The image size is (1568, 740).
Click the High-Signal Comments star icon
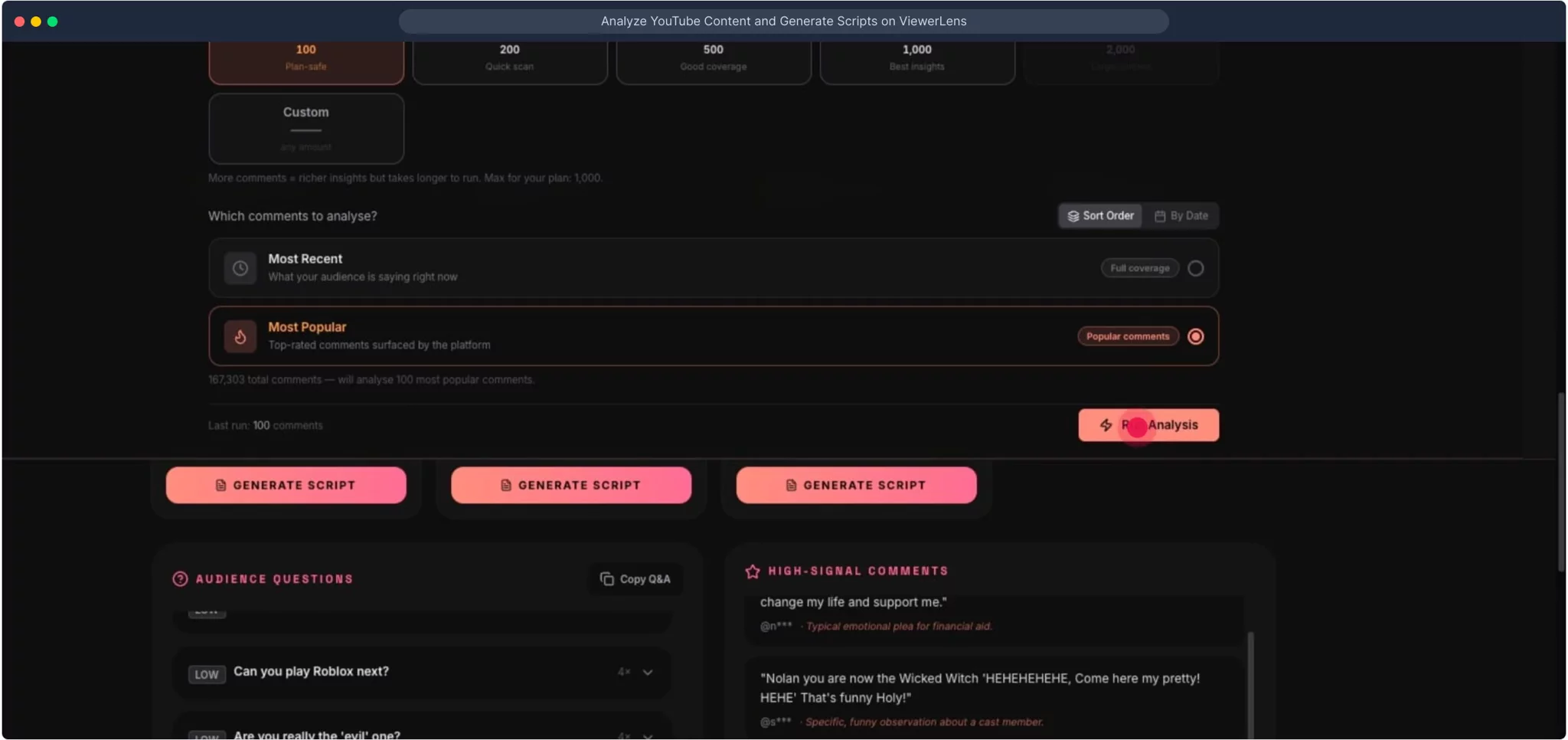click(x=753, y=571)
